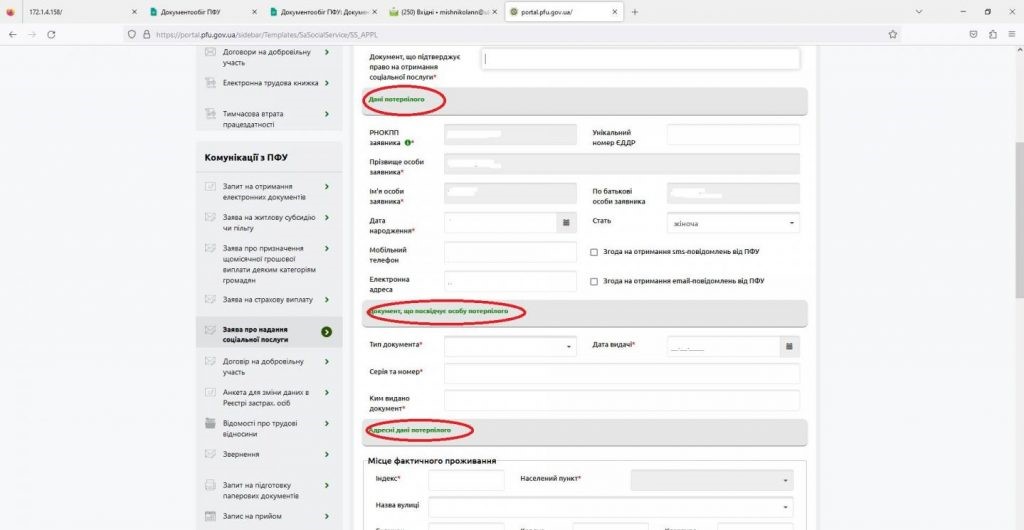Click the Мобільний телефон input field
The image size is (1024, 530).
point(510,252)
